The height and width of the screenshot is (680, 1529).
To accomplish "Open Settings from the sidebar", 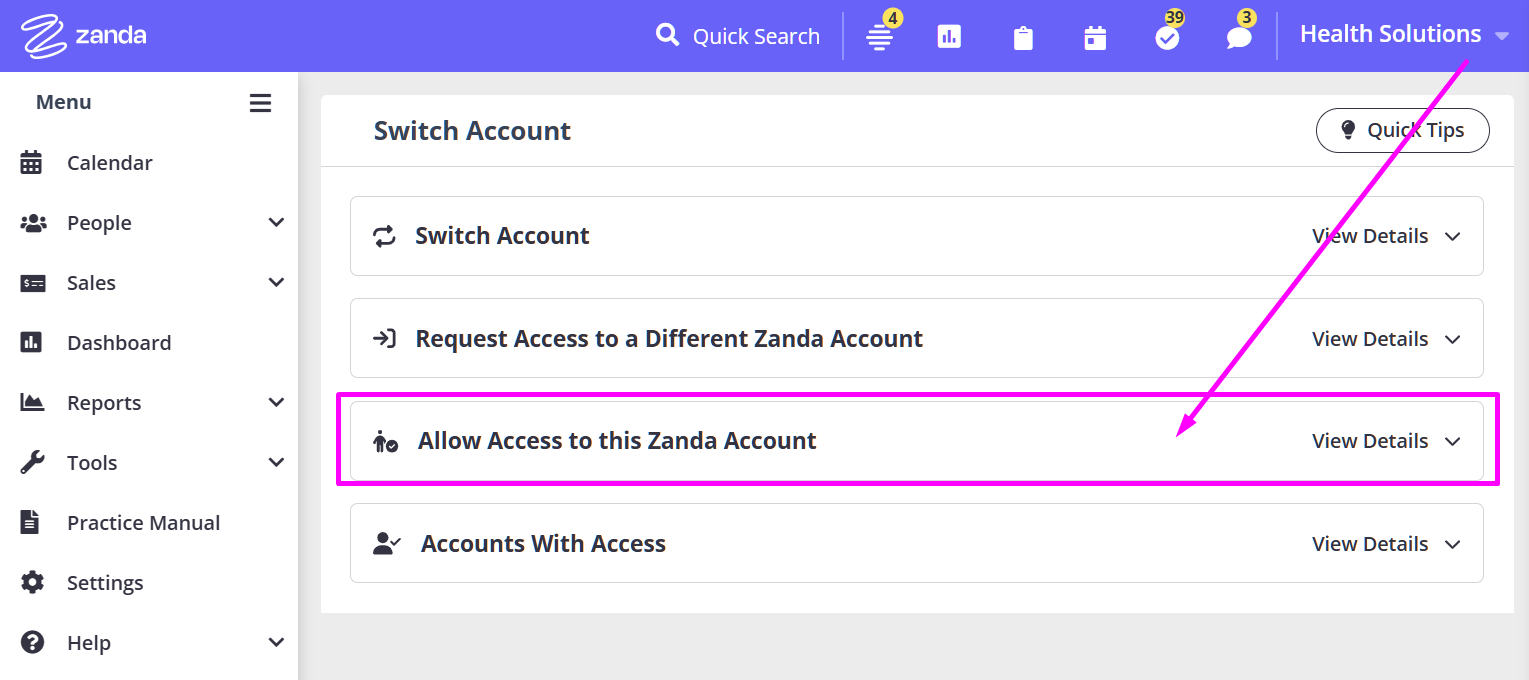I will (x=105, y=583).
